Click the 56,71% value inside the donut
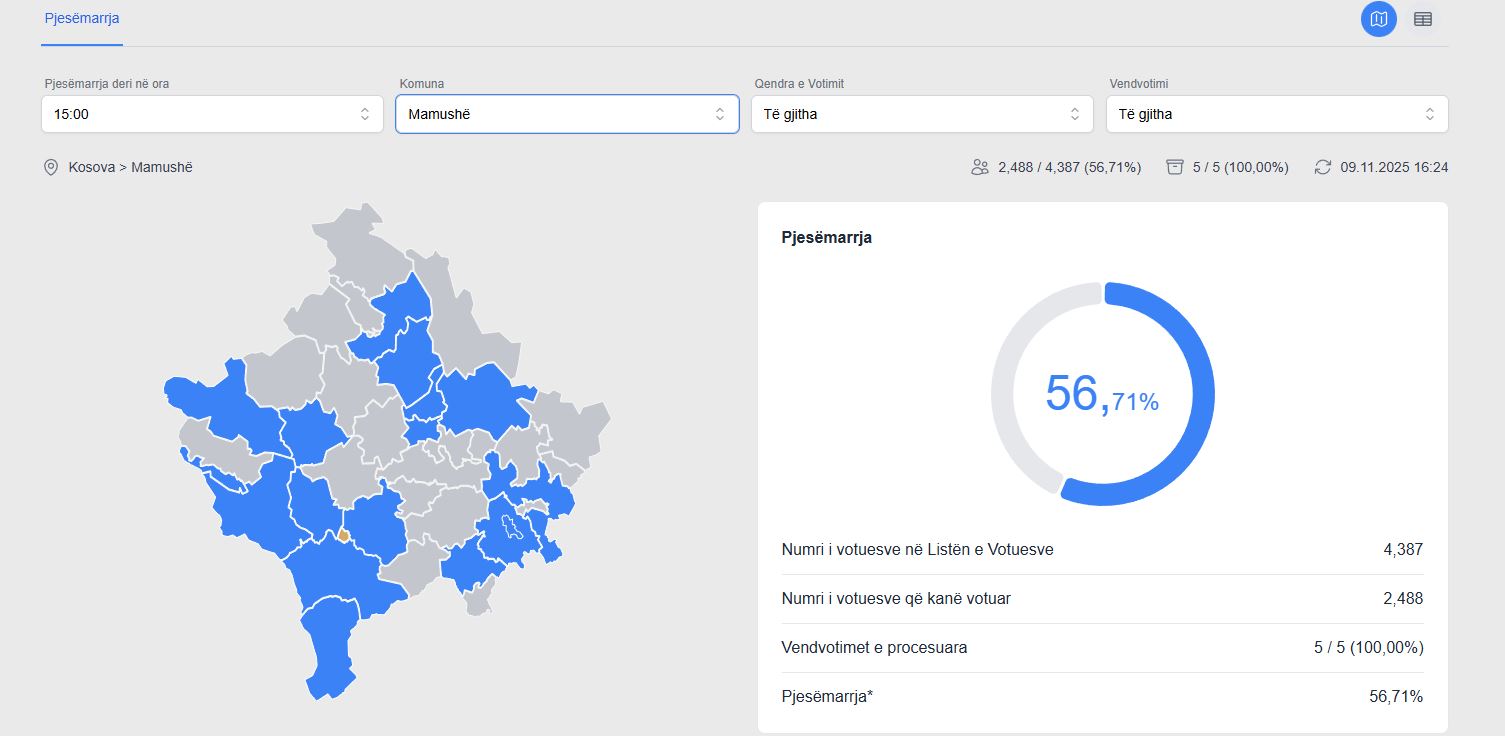This screenshot has width=1505, height=736. (x=1102, y=394)
